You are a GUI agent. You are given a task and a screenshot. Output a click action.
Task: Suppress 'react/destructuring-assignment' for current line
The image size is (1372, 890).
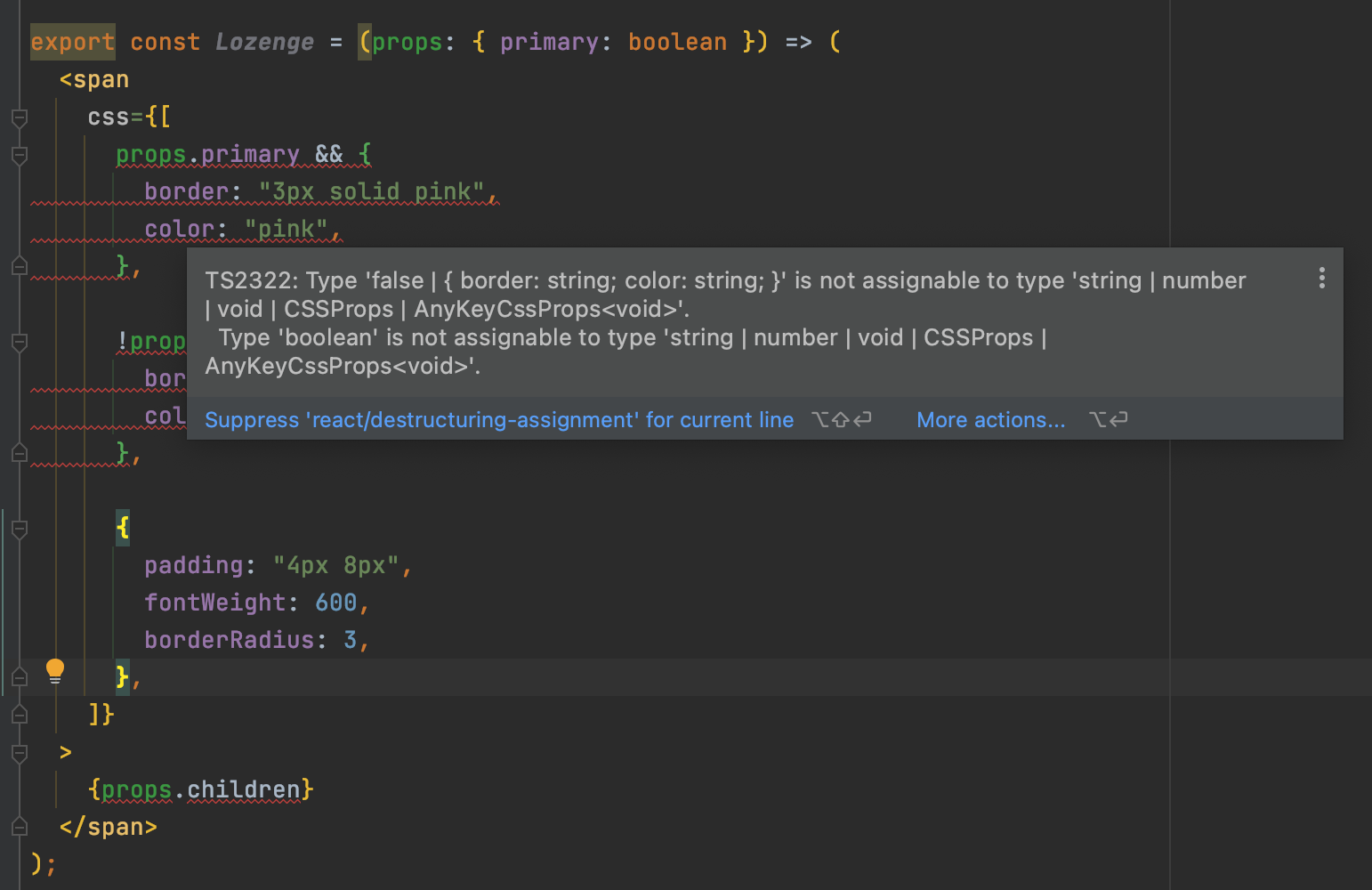pos(499,420)
